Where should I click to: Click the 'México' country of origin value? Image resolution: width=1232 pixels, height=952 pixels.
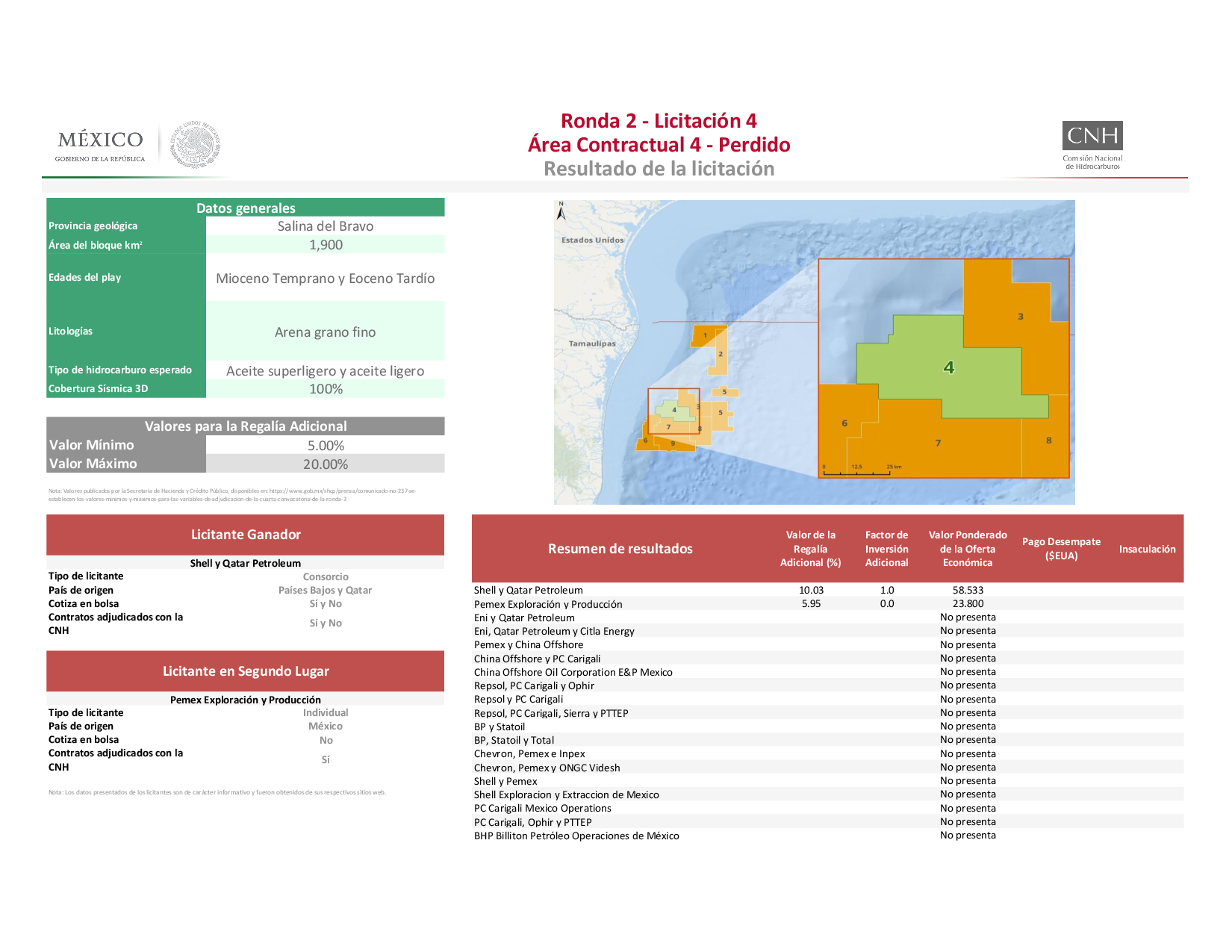click(x=326, y=727)
